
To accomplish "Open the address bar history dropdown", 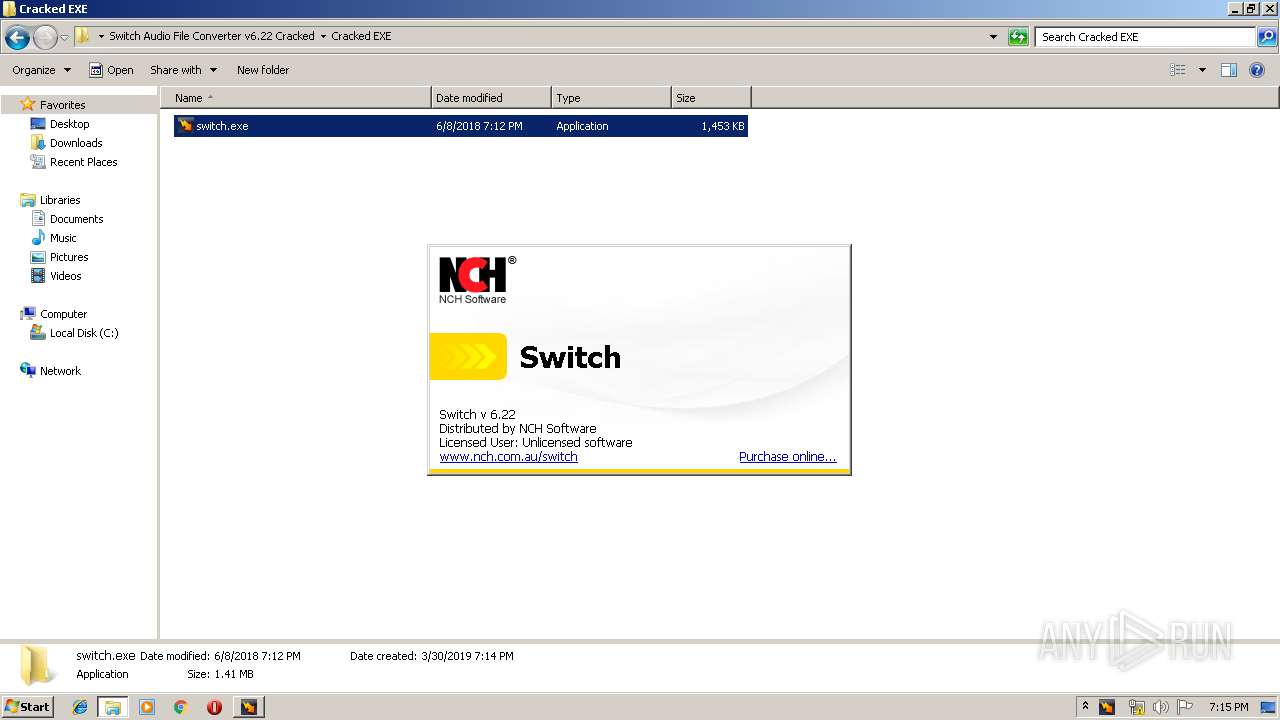I will click(993, 37).
